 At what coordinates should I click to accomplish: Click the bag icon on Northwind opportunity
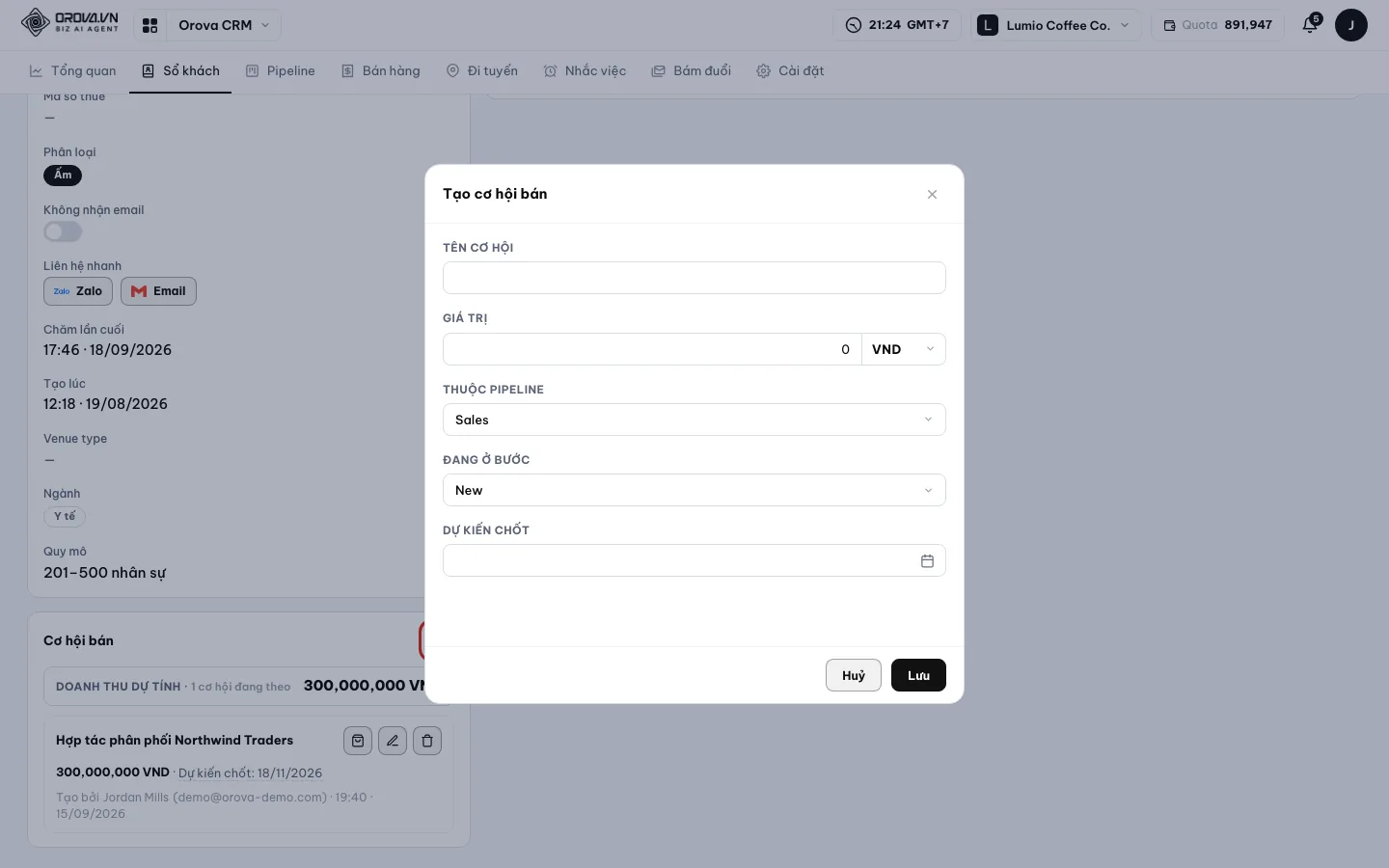[x=358, y=741]
